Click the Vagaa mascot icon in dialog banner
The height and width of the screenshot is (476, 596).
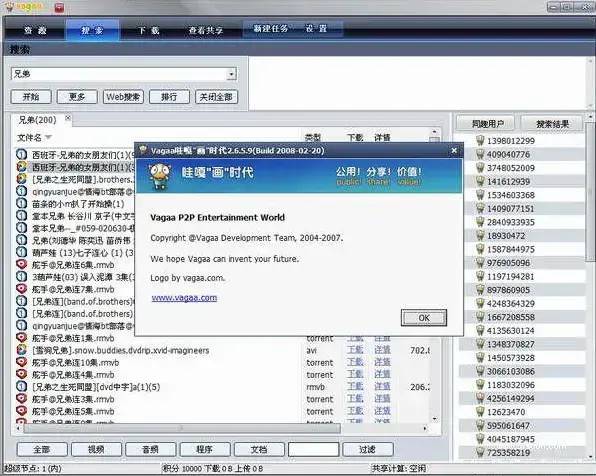[x=160, y=176]
